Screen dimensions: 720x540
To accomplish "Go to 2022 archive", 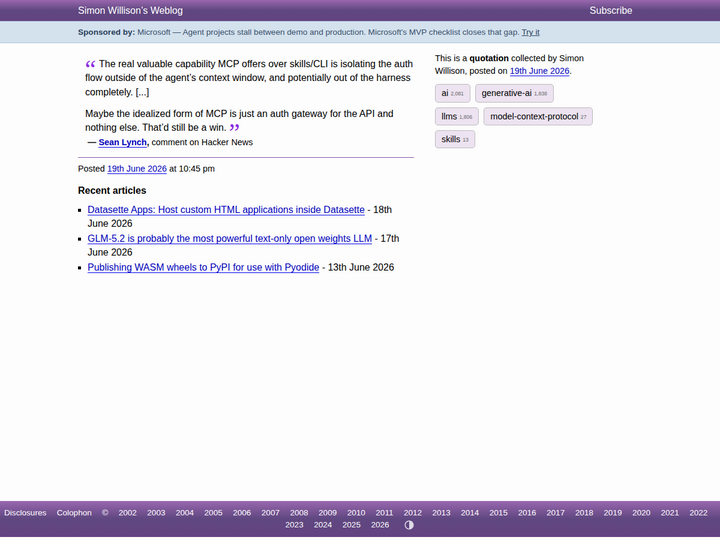I will coord(698,513).
